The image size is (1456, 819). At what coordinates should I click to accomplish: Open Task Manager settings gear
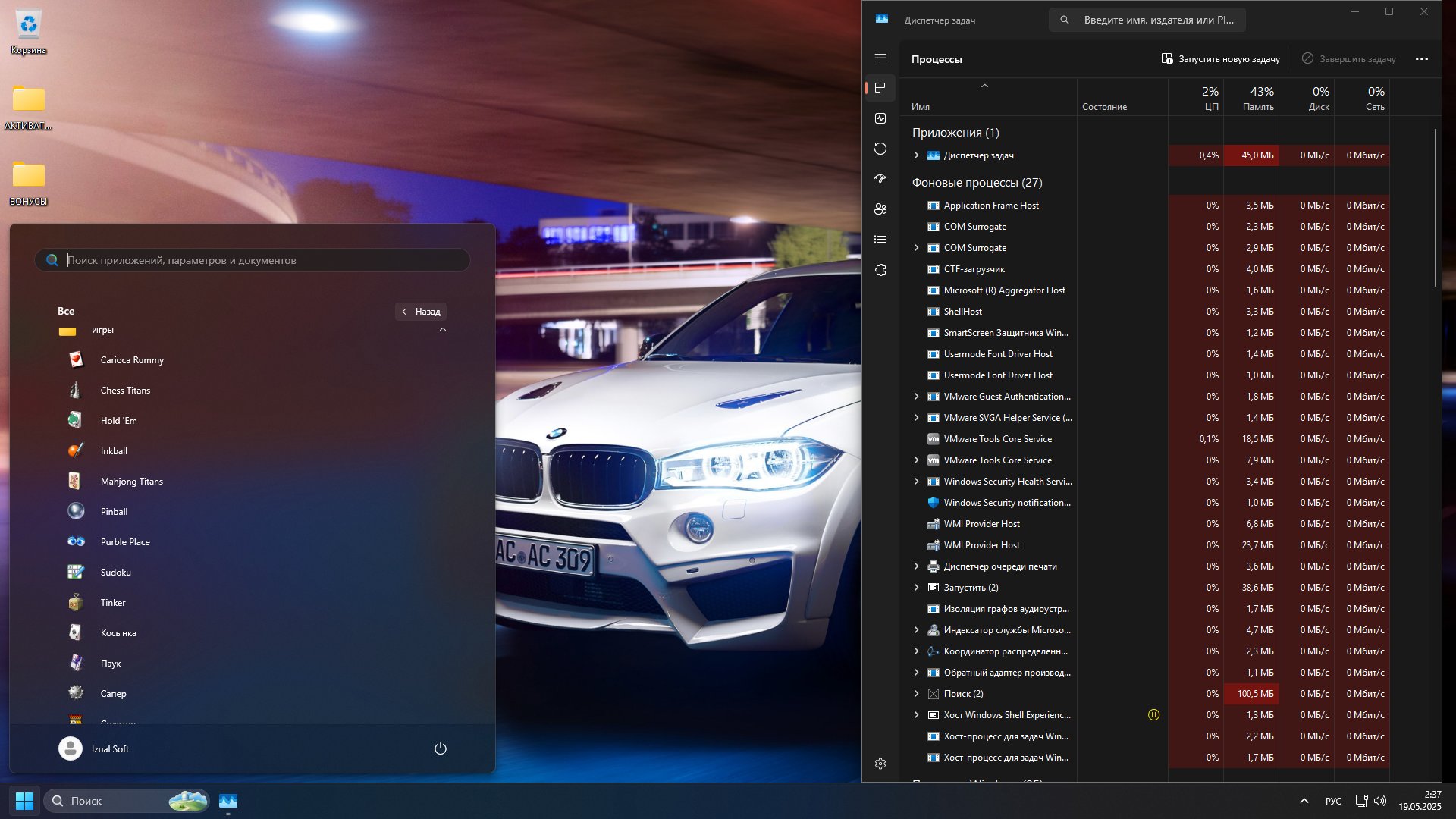[x=880, y=764]
